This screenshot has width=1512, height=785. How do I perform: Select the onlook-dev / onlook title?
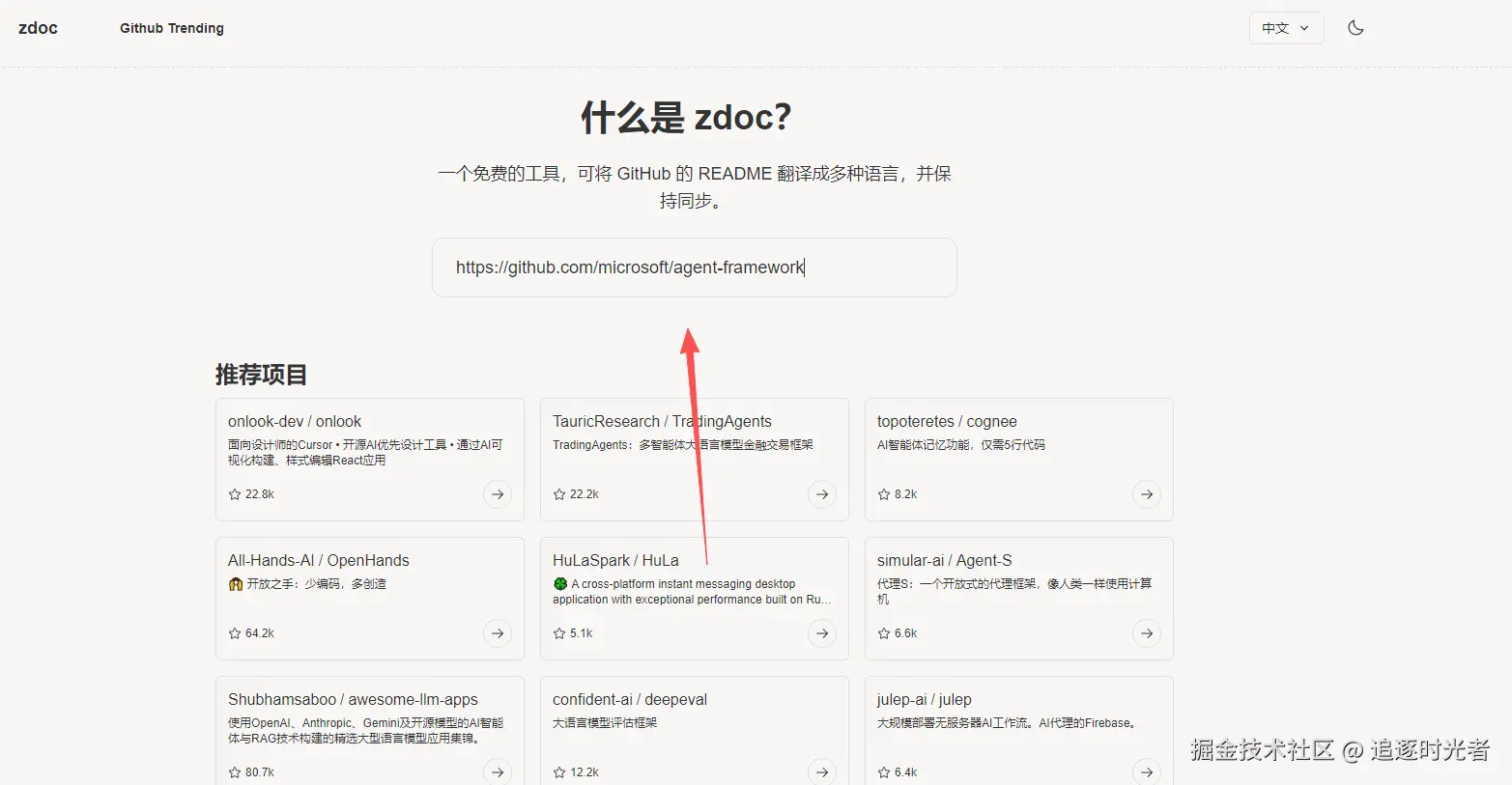(295, 422)
